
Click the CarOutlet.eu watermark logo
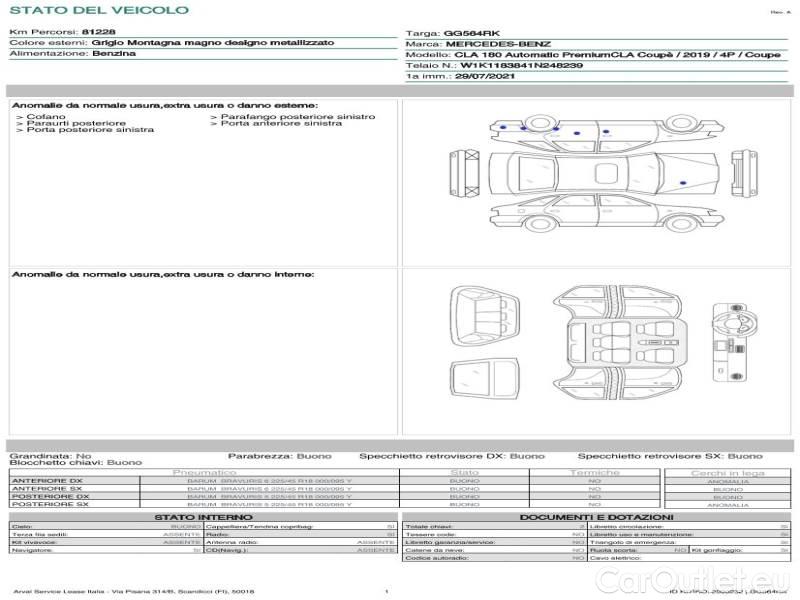(701, 577)
